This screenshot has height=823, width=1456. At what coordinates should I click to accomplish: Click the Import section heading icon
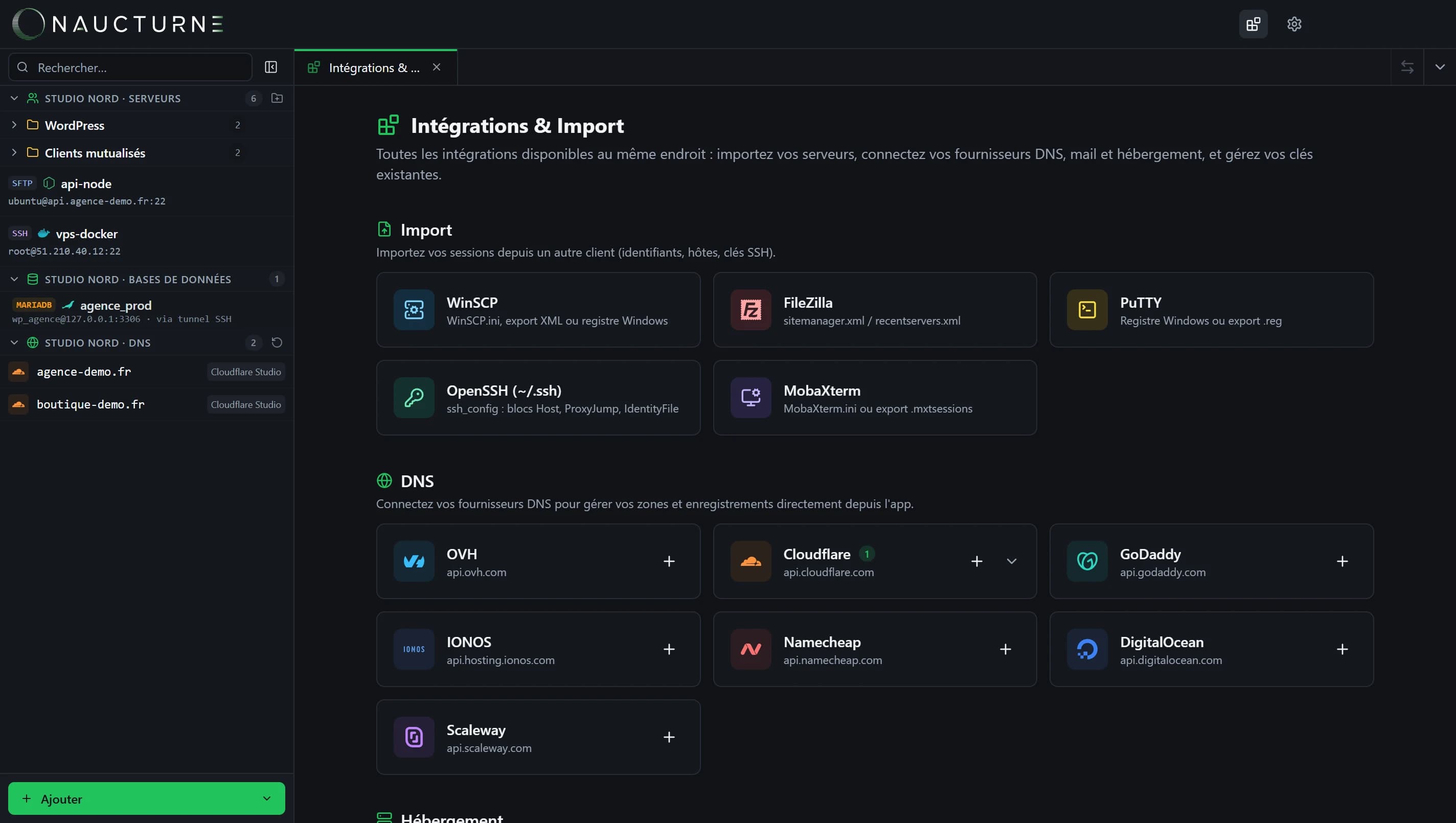(384, 229)
